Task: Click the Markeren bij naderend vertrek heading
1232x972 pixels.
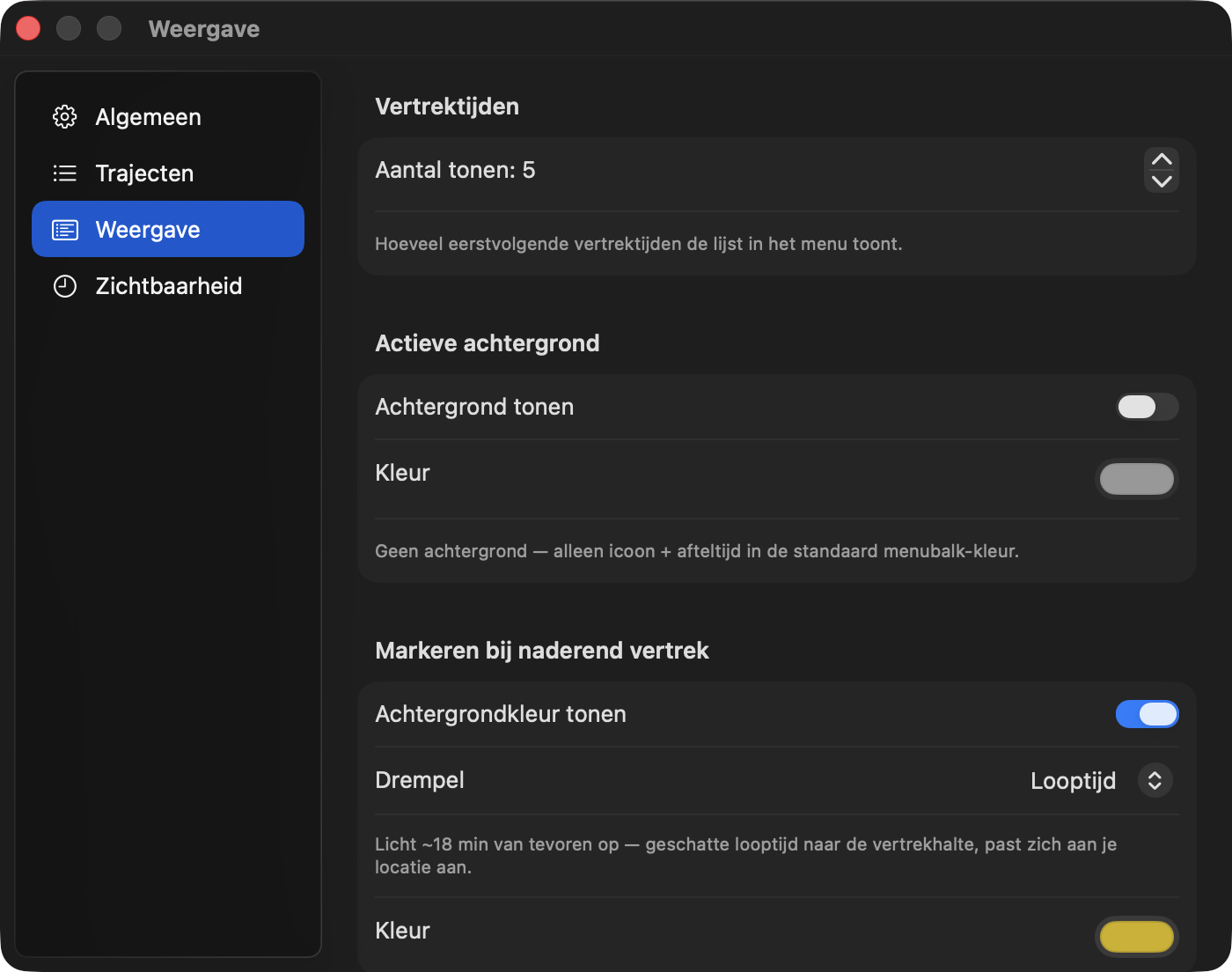Action: point(542,651)
